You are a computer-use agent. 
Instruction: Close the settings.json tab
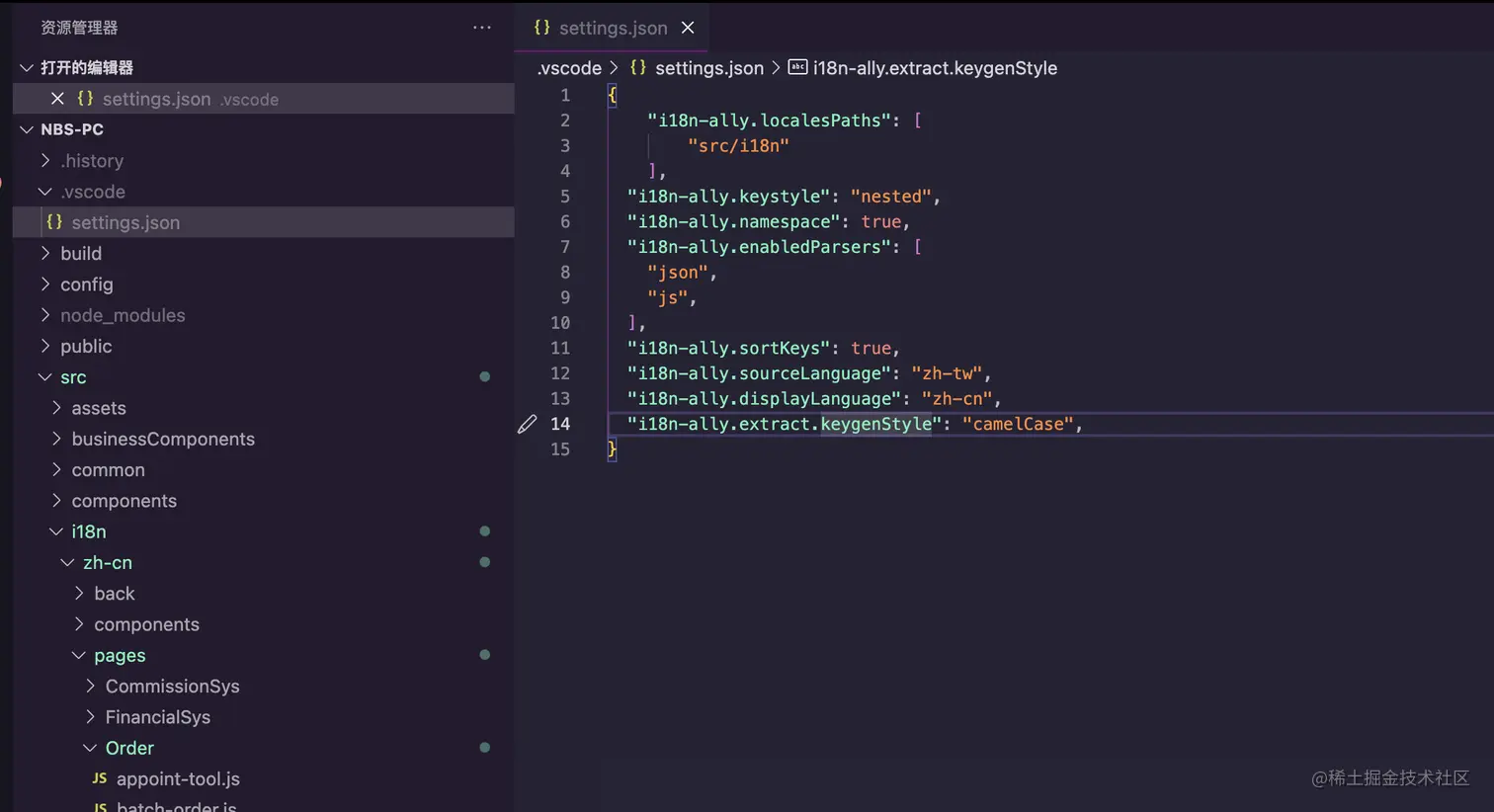[x=688, y=28]
